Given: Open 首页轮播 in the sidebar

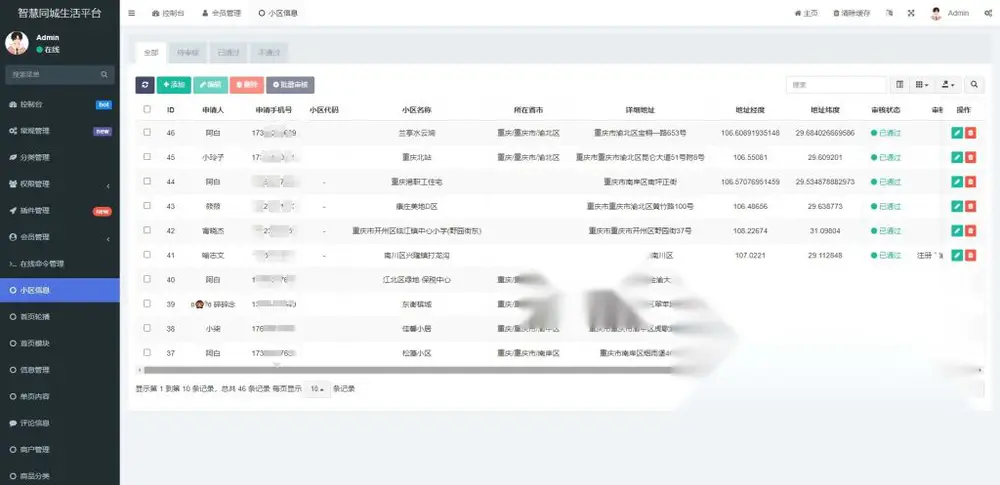Looking at the screenshot, I should 60,317.
